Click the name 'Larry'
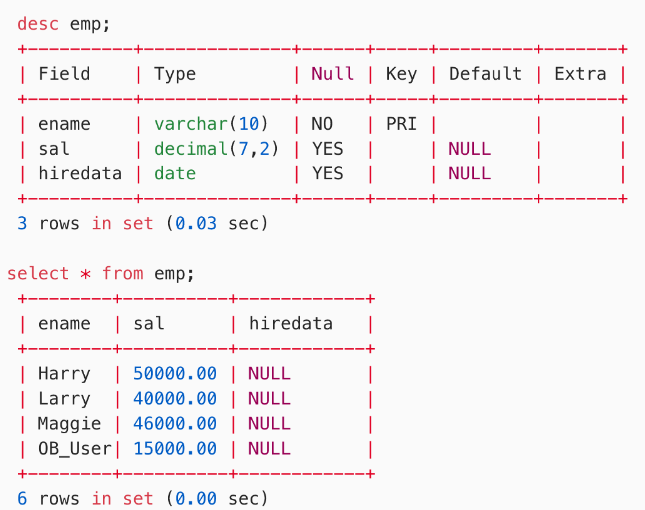The height and width of the screenshot is (510, 645). point(64,399)
